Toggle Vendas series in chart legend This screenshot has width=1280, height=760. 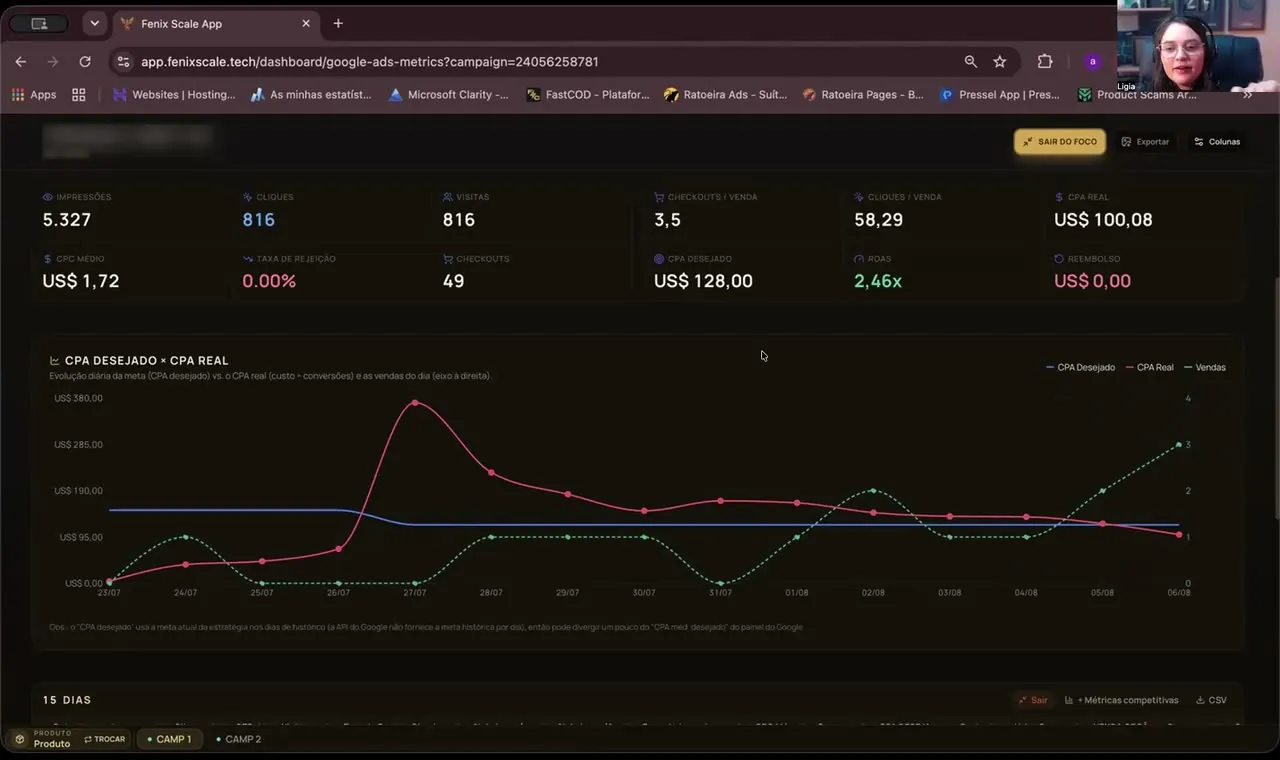[x=1205, y=367]
